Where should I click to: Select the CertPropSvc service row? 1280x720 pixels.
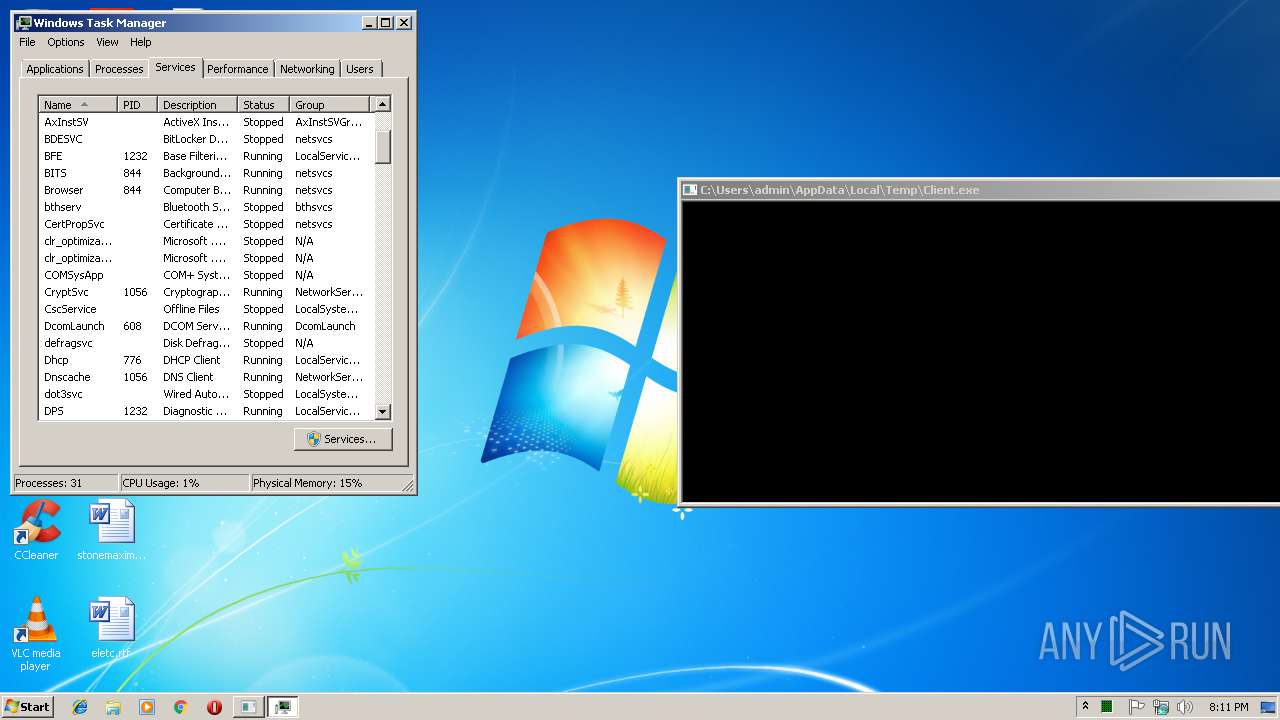(x=206, y=224)
